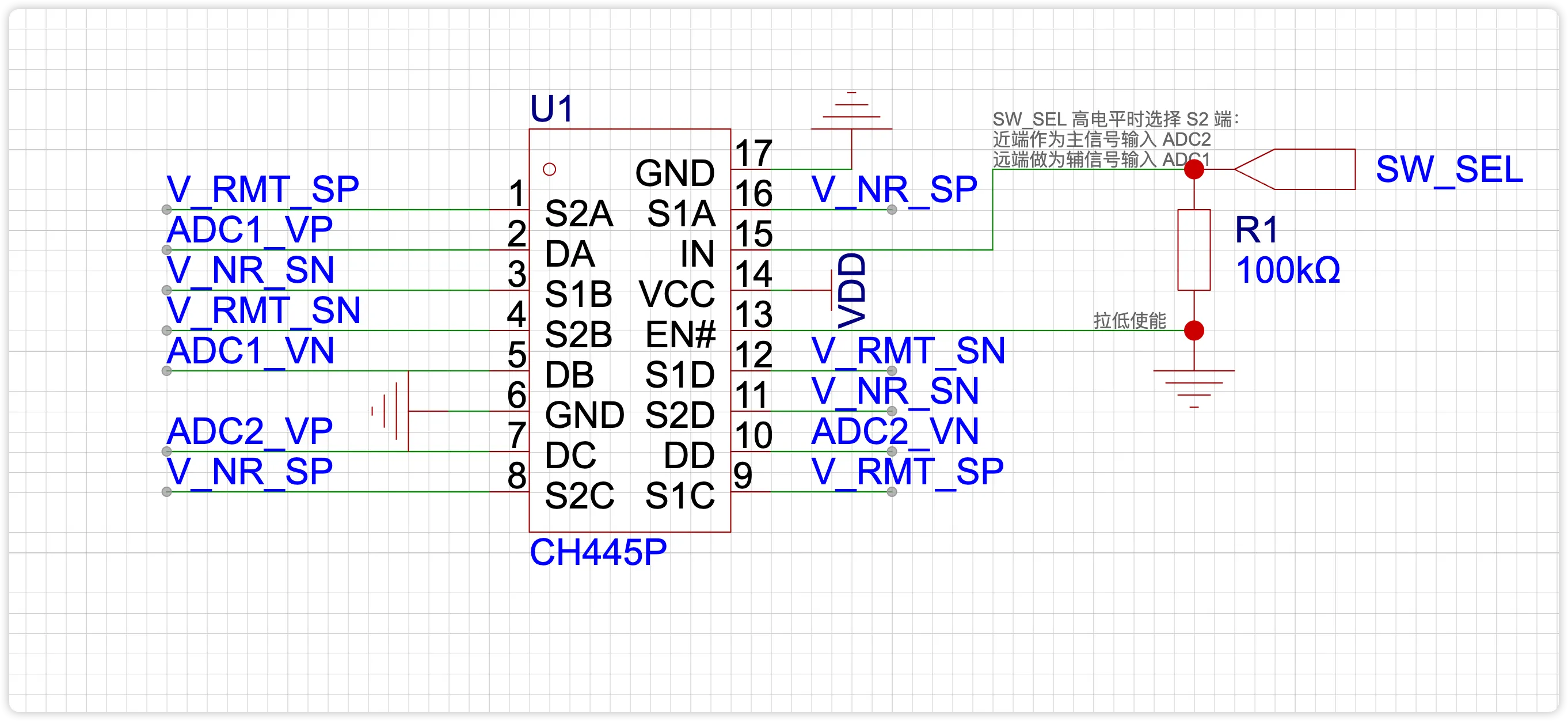The image size is (1568, 721).
Task: Click the ground symbol below resistor R1
Action: click(1194, 388)
